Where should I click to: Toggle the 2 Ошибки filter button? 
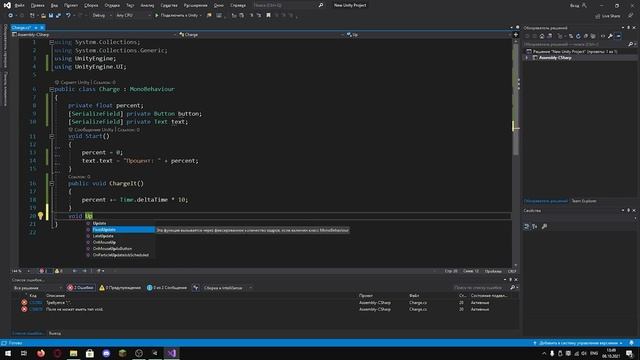(81, 288)
